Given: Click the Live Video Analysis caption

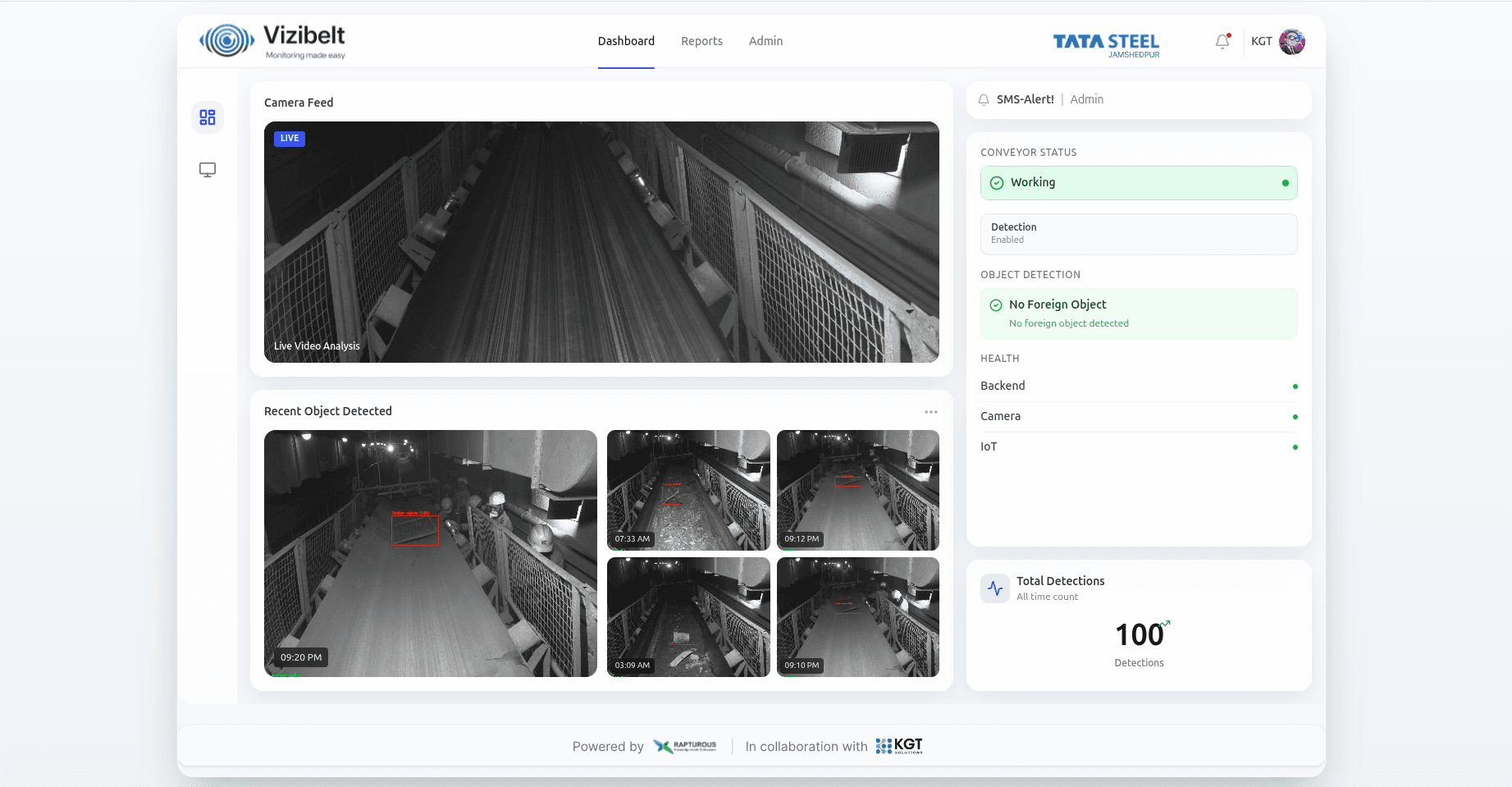Looking at the screenshot, I should (x=317, y=346).
